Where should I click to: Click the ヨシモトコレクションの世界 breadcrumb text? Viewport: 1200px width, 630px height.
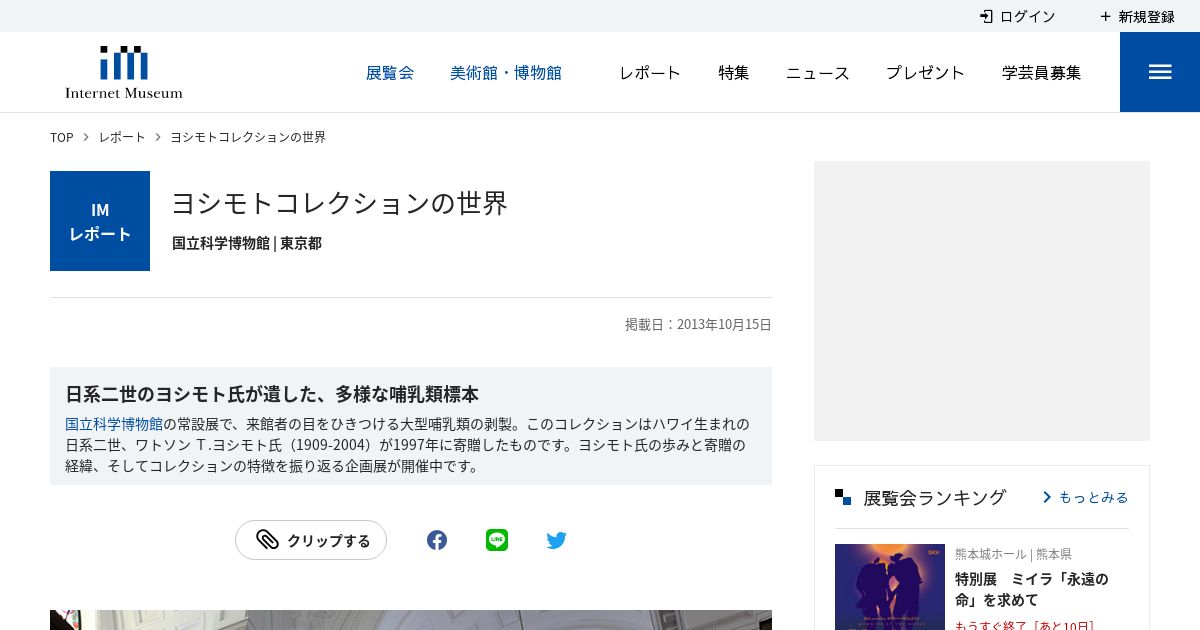248,137
